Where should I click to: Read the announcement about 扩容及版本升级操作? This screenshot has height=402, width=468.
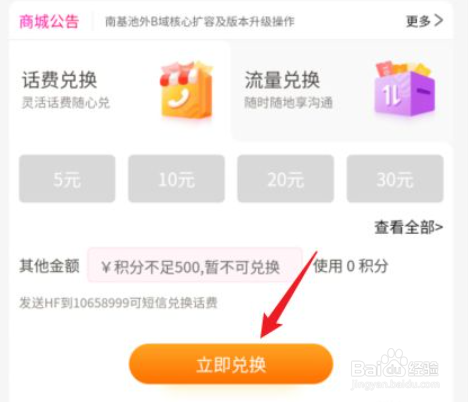pyautogui.click(x=200, y=22)
